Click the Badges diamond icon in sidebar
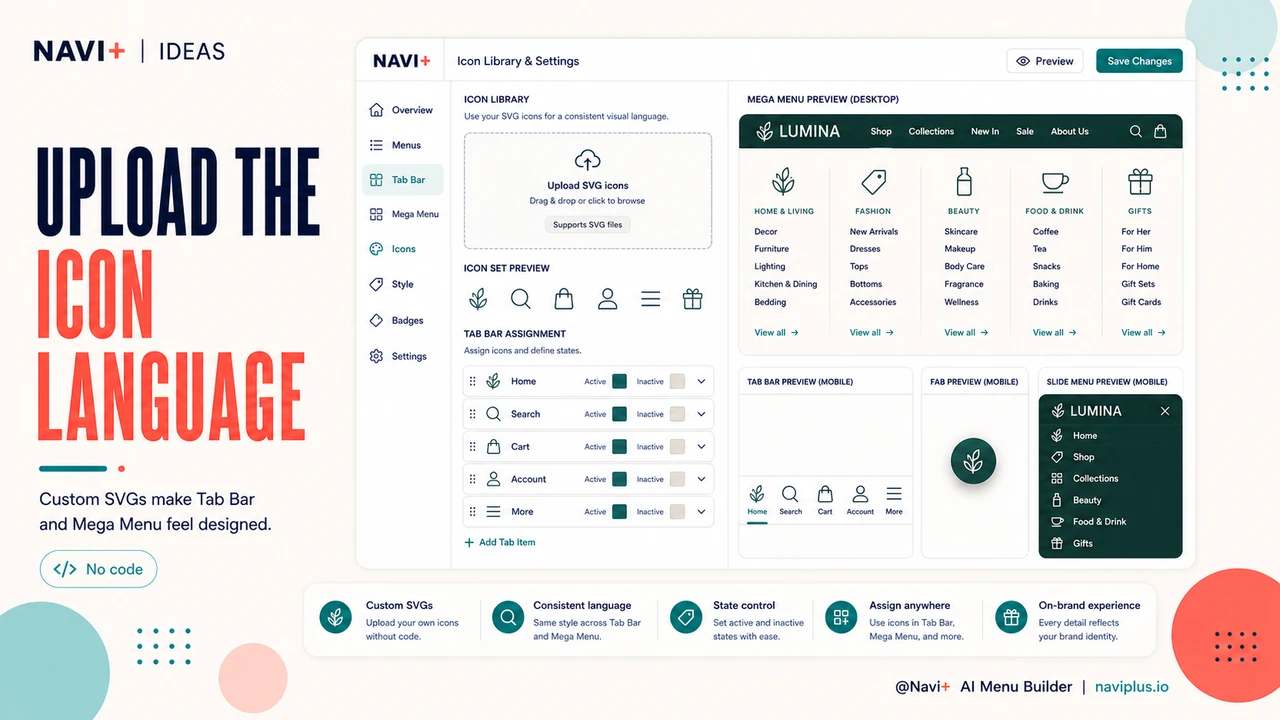 pyautogui.click(x=376, y=320)
